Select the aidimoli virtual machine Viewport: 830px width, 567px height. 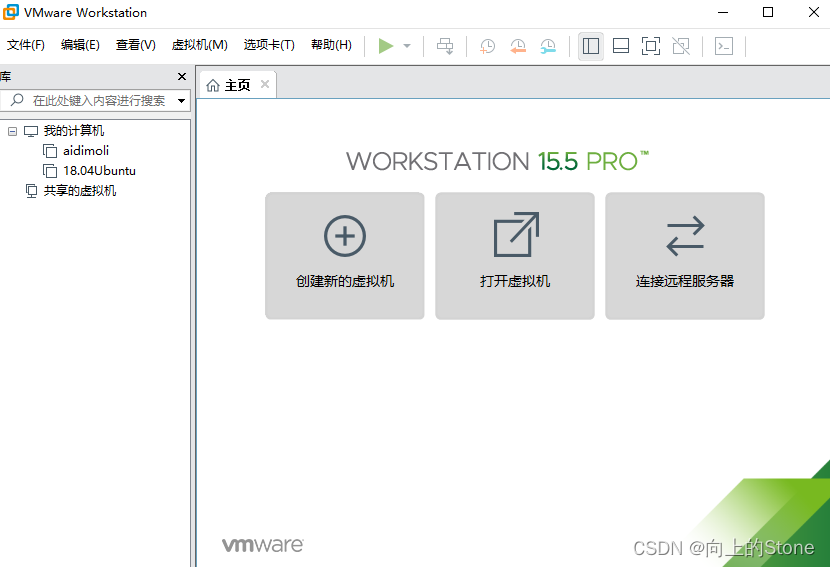(86, 151)
